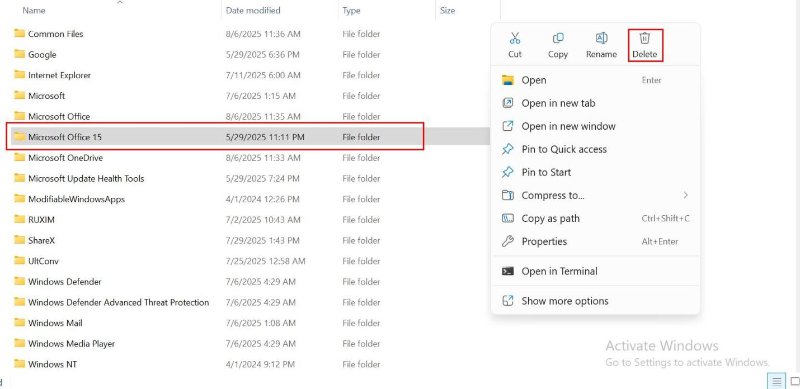Click the Cut scissors icon
This screenshot has width=800, height=389.
pyautogui.click(x=515, y=38)
